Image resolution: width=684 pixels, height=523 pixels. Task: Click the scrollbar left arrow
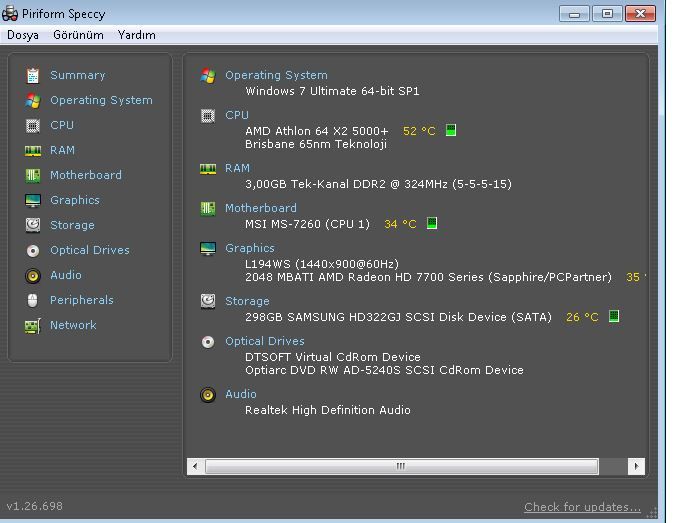(x=195, y=466)
